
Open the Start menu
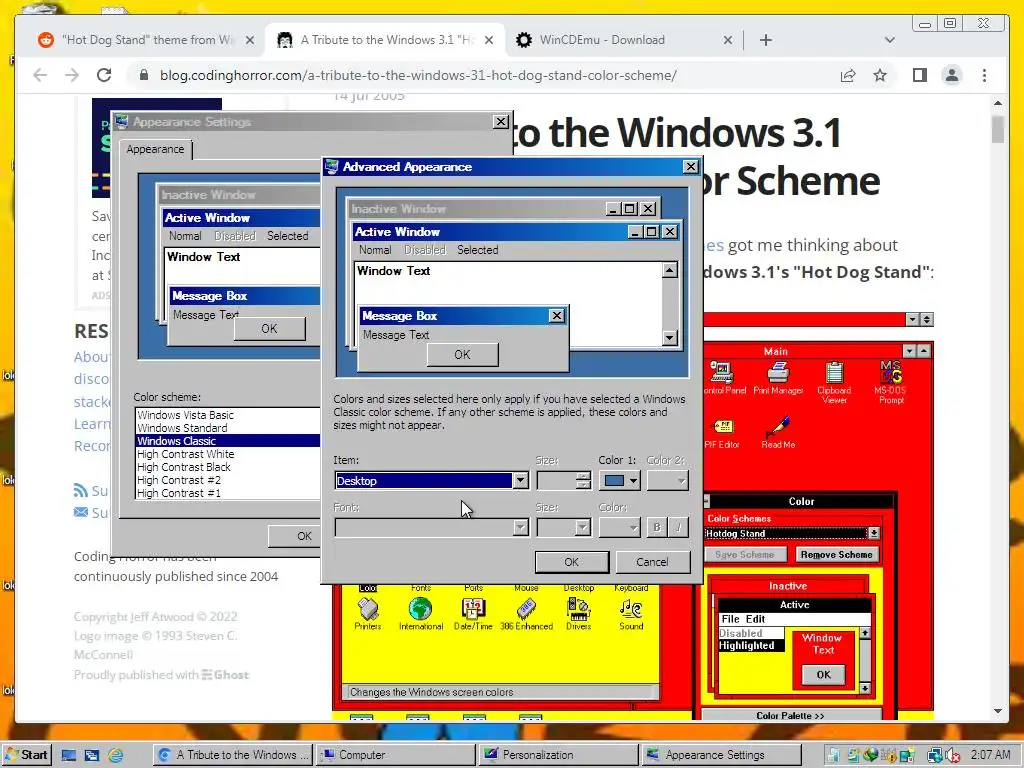coord(26,755)
